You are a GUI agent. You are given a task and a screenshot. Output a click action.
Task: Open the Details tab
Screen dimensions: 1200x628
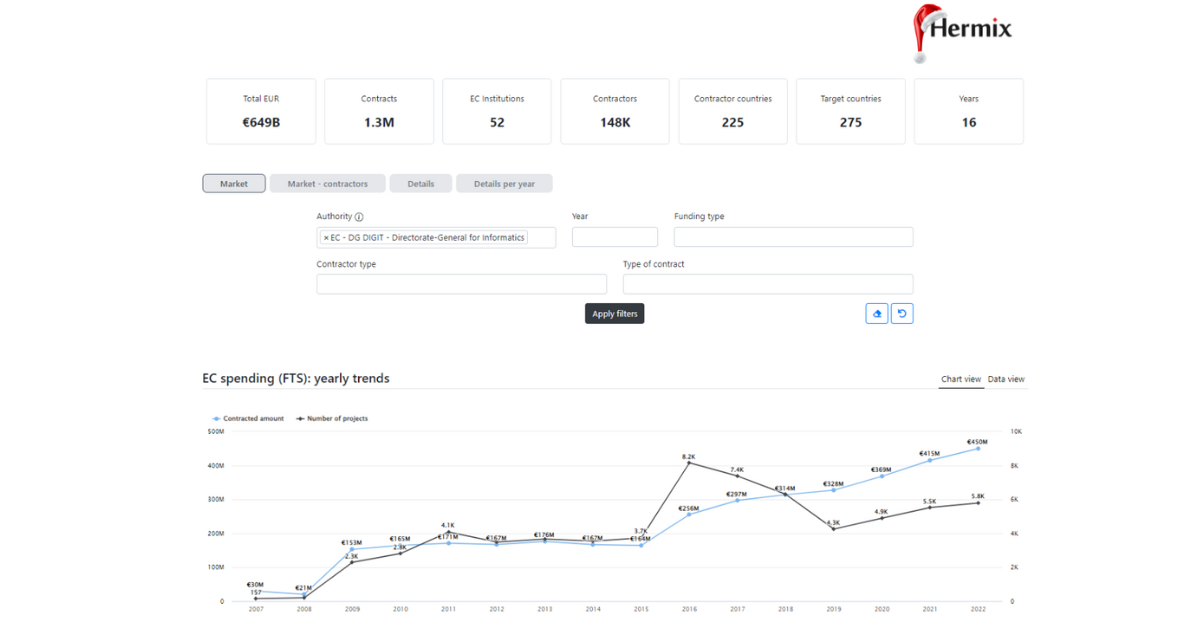420,184
